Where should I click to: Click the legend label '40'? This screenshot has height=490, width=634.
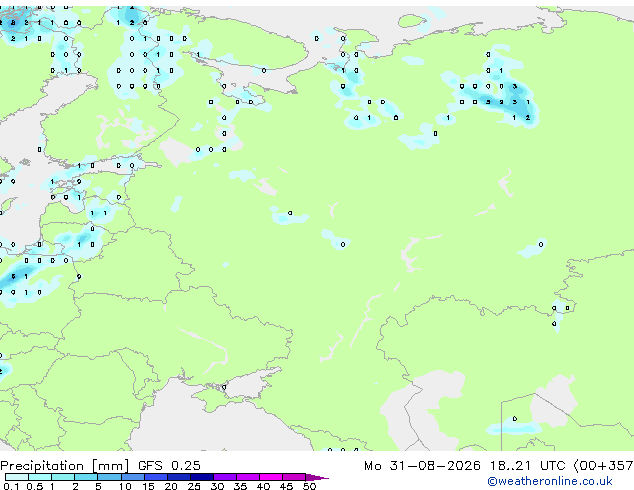[x=263, y=486]
